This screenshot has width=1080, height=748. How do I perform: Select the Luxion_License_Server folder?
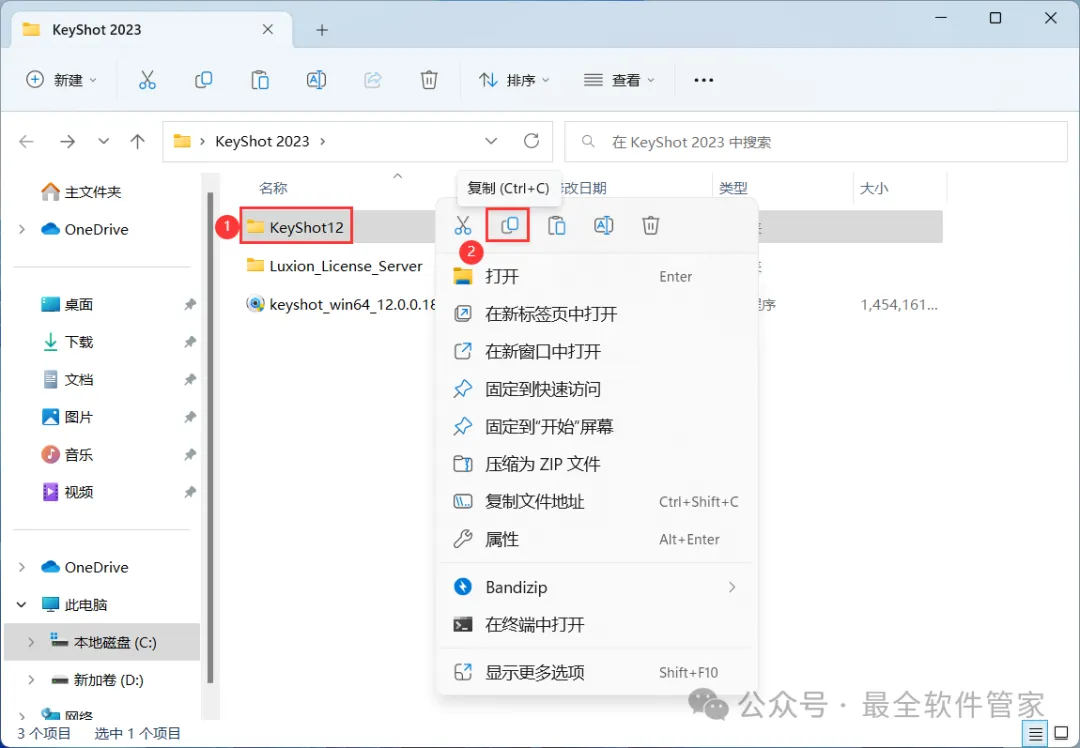click(x=335, y=266)
